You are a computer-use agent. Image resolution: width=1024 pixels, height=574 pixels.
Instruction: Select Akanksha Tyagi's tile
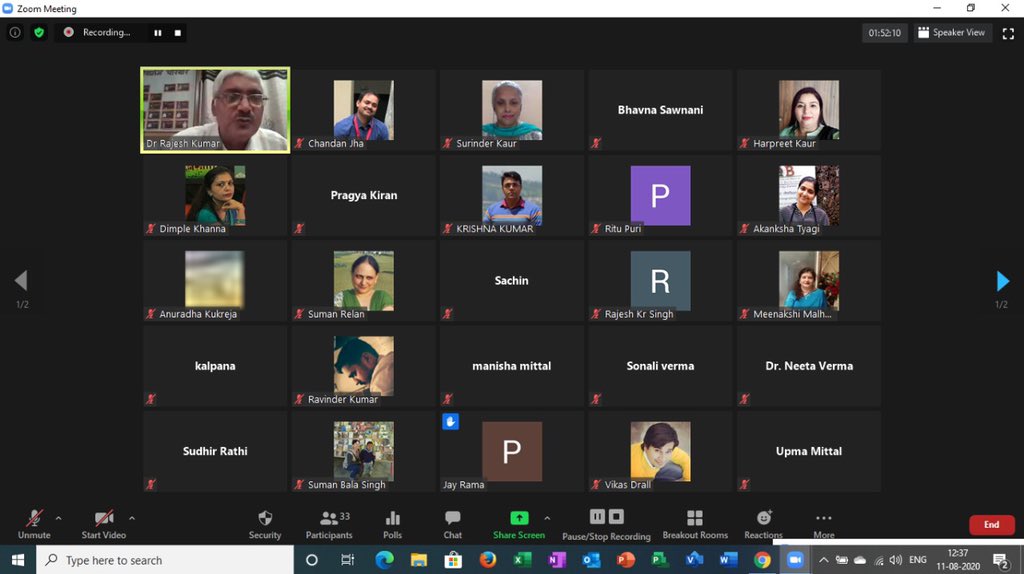tap(808, 195)
